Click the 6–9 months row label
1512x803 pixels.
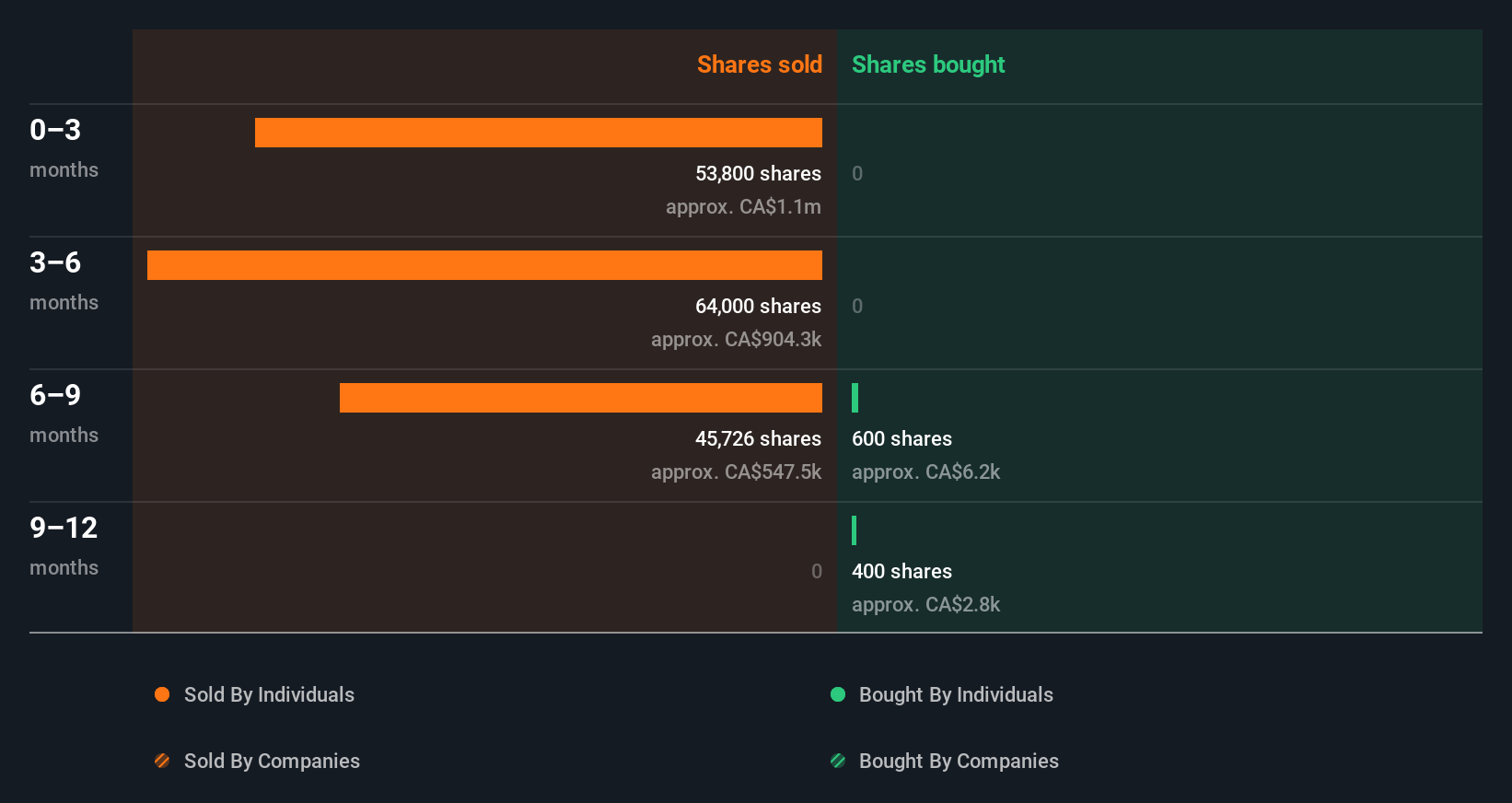pyautogui.click(x=64, y=413)
